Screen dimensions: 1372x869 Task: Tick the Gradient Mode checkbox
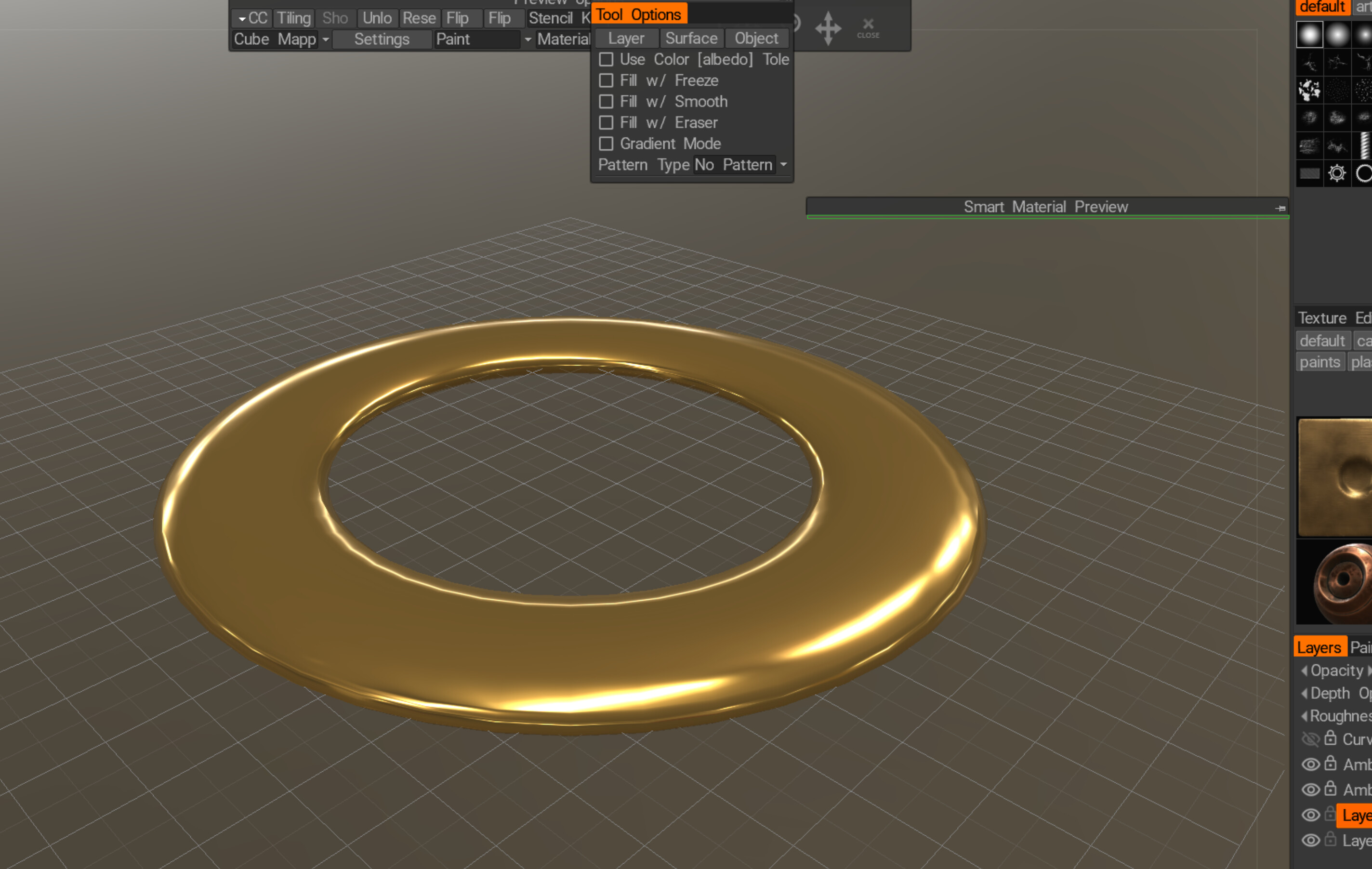pos(606,144)
